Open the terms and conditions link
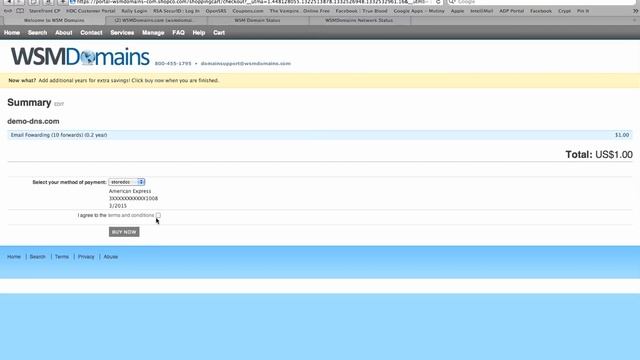The image size is (640, 360). point(131,215)
